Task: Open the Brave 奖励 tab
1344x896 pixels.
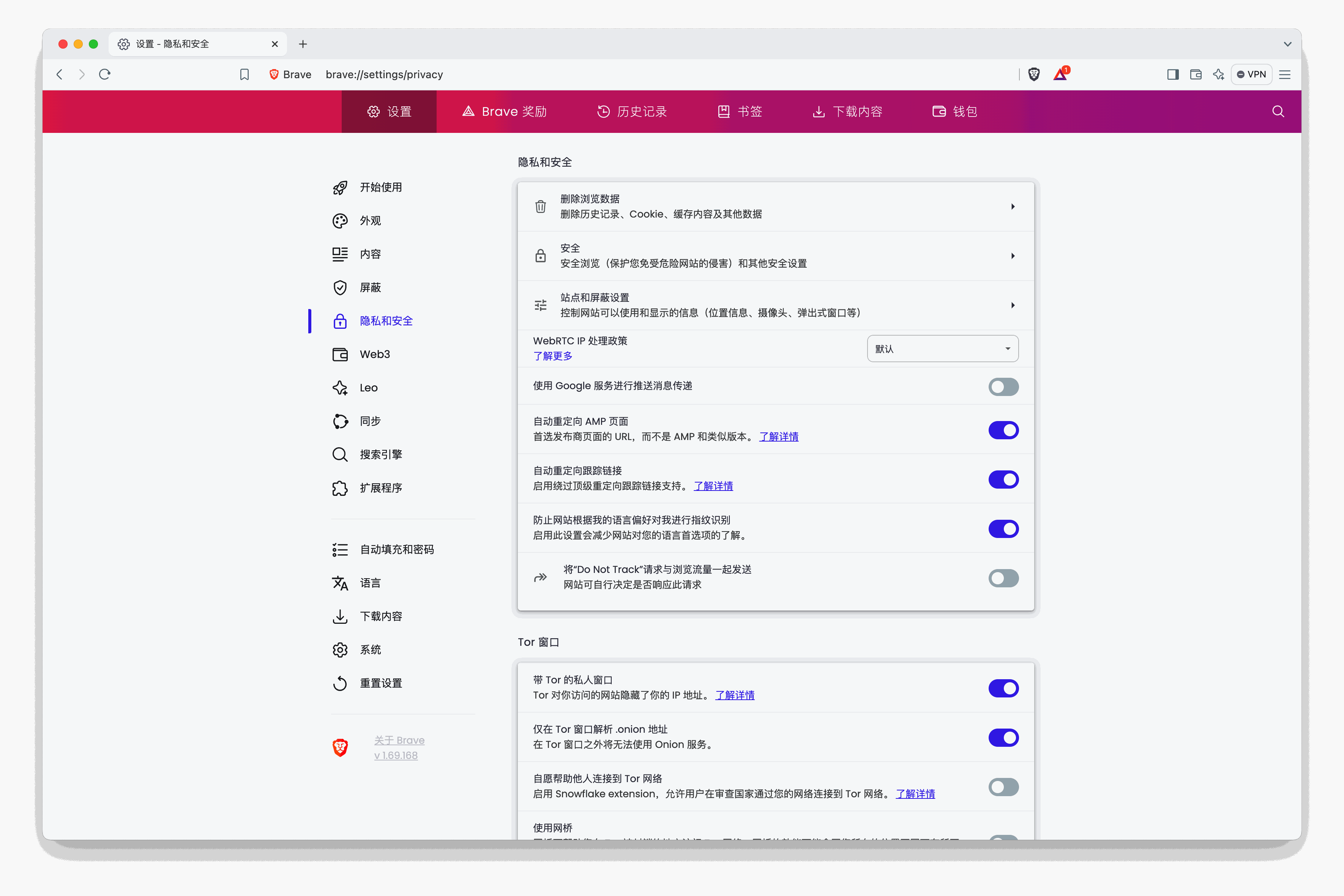Action: pos(505,111)
